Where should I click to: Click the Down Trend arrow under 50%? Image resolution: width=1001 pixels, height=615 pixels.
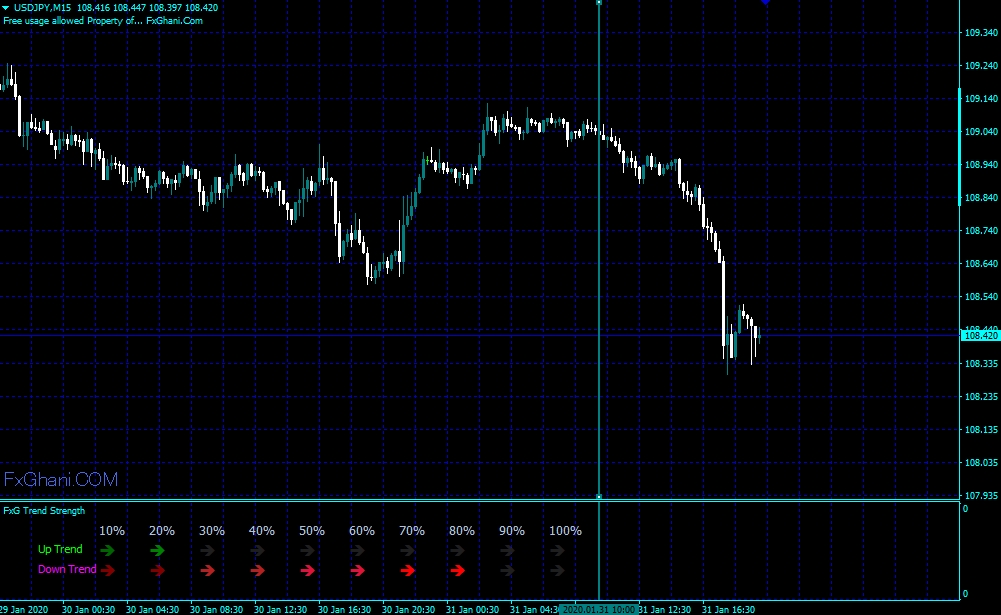click(x=307, y=570)
